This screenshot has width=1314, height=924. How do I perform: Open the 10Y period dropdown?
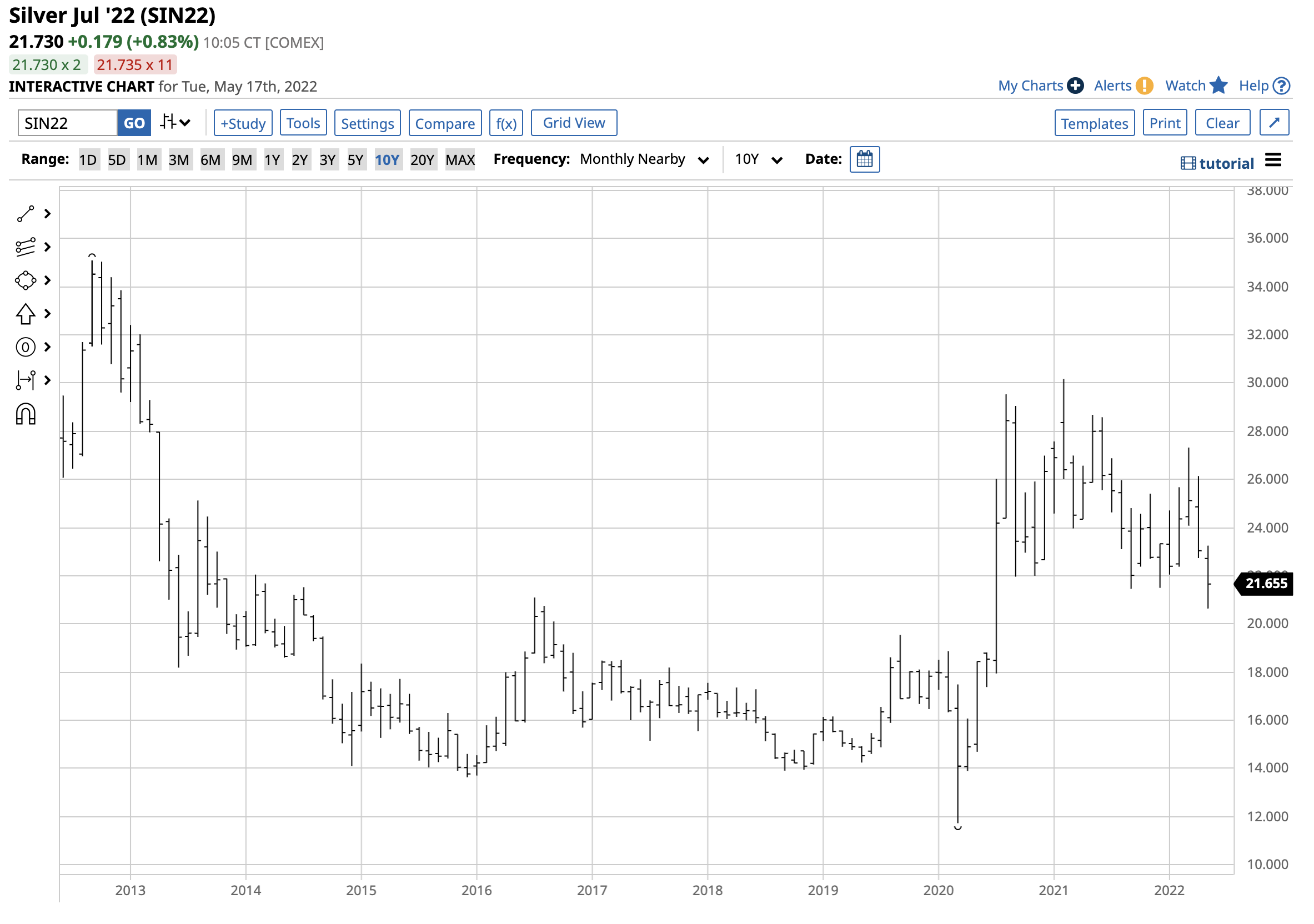click(x=760, y=159)
